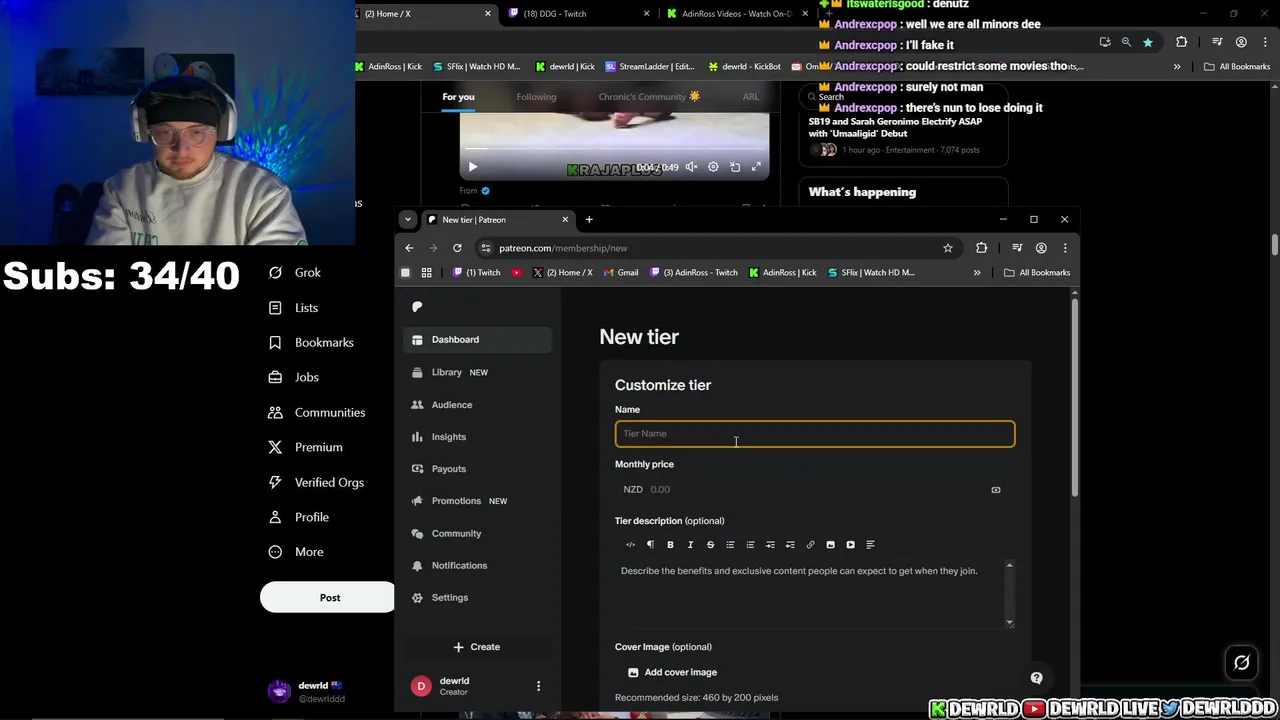Insert hyperlink in tier description editor
Viewport: 1280px width, 720px height.
point(810,545)
